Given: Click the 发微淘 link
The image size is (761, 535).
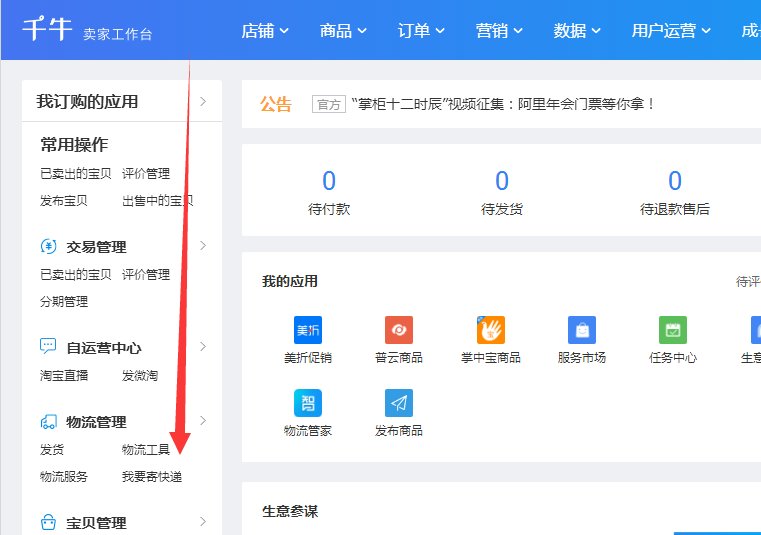Looking at the screenshot, I should 139,375.
